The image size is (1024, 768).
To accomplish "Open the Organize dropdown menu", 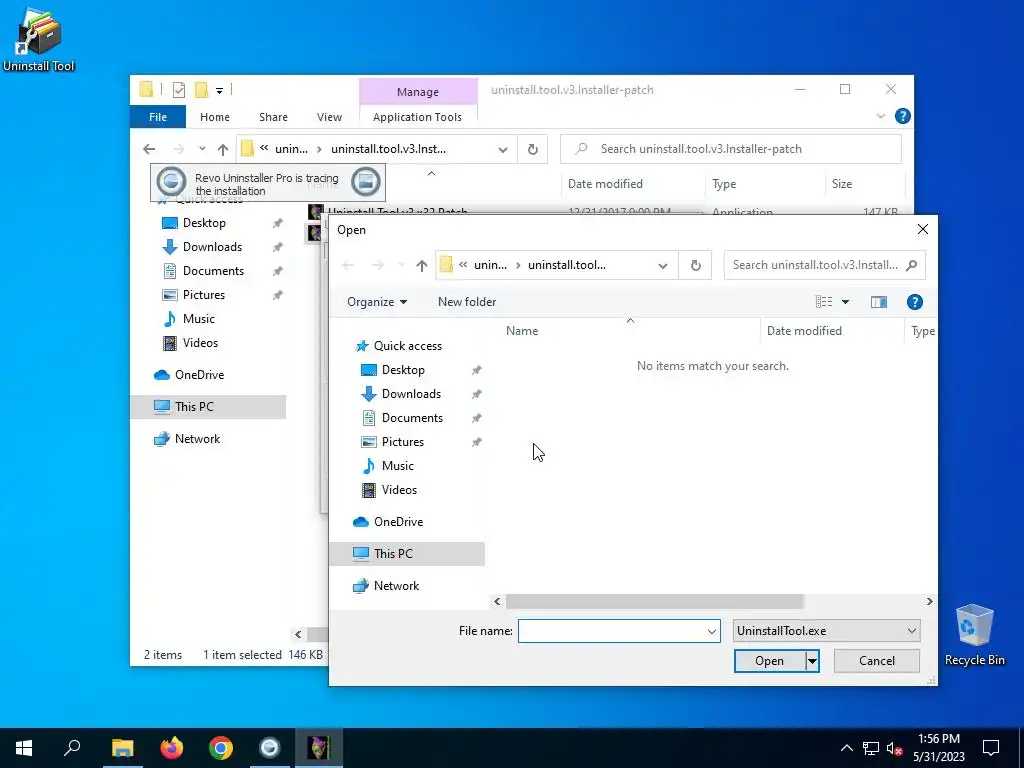I will 377,302.
